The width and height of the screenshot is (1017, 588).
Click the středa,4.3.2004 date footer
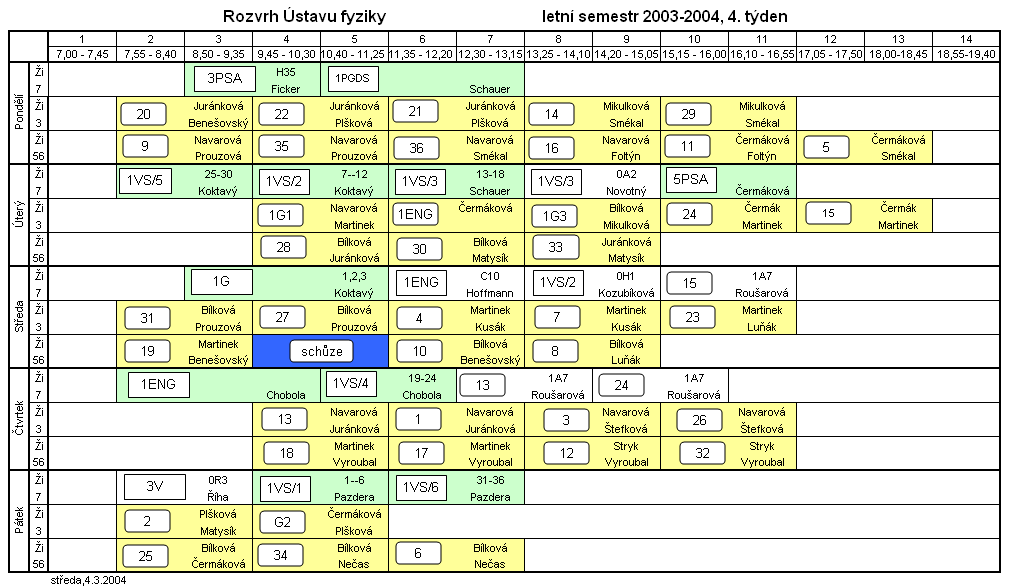pyautogui.click(x=88, y=579)
